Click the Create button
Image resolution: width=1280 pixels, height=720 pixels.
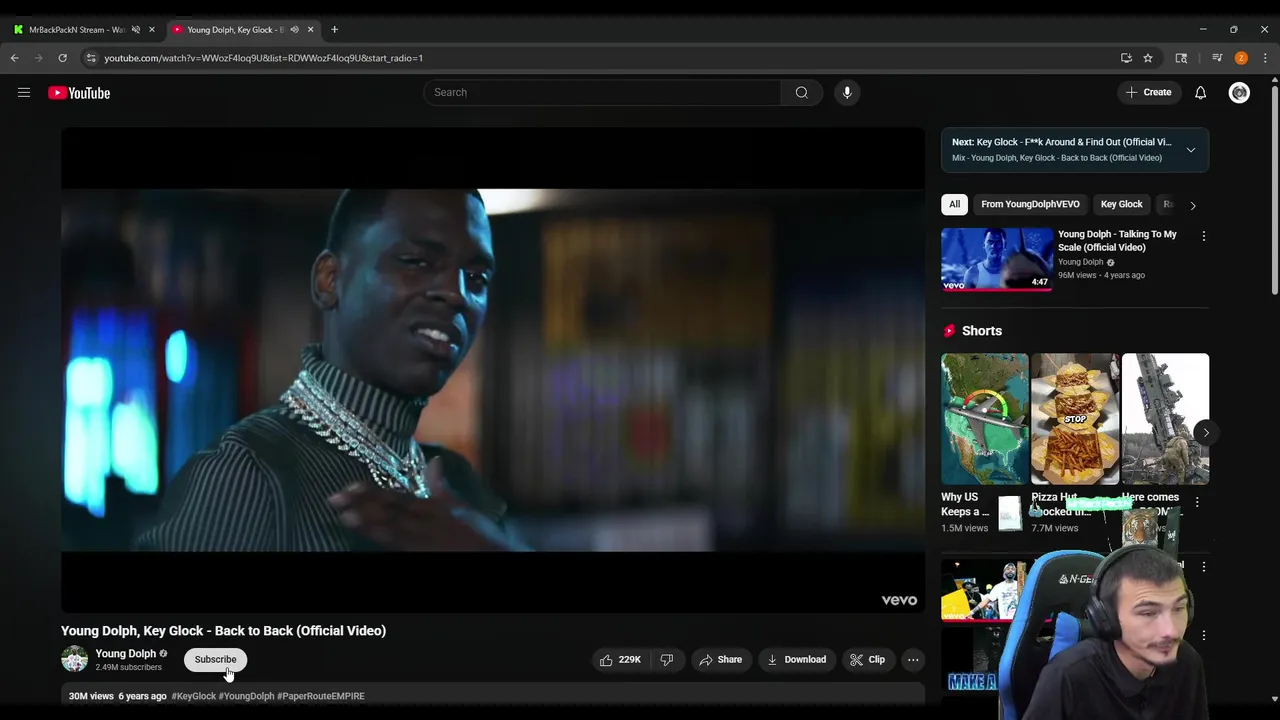click(x=1148, y=93)
